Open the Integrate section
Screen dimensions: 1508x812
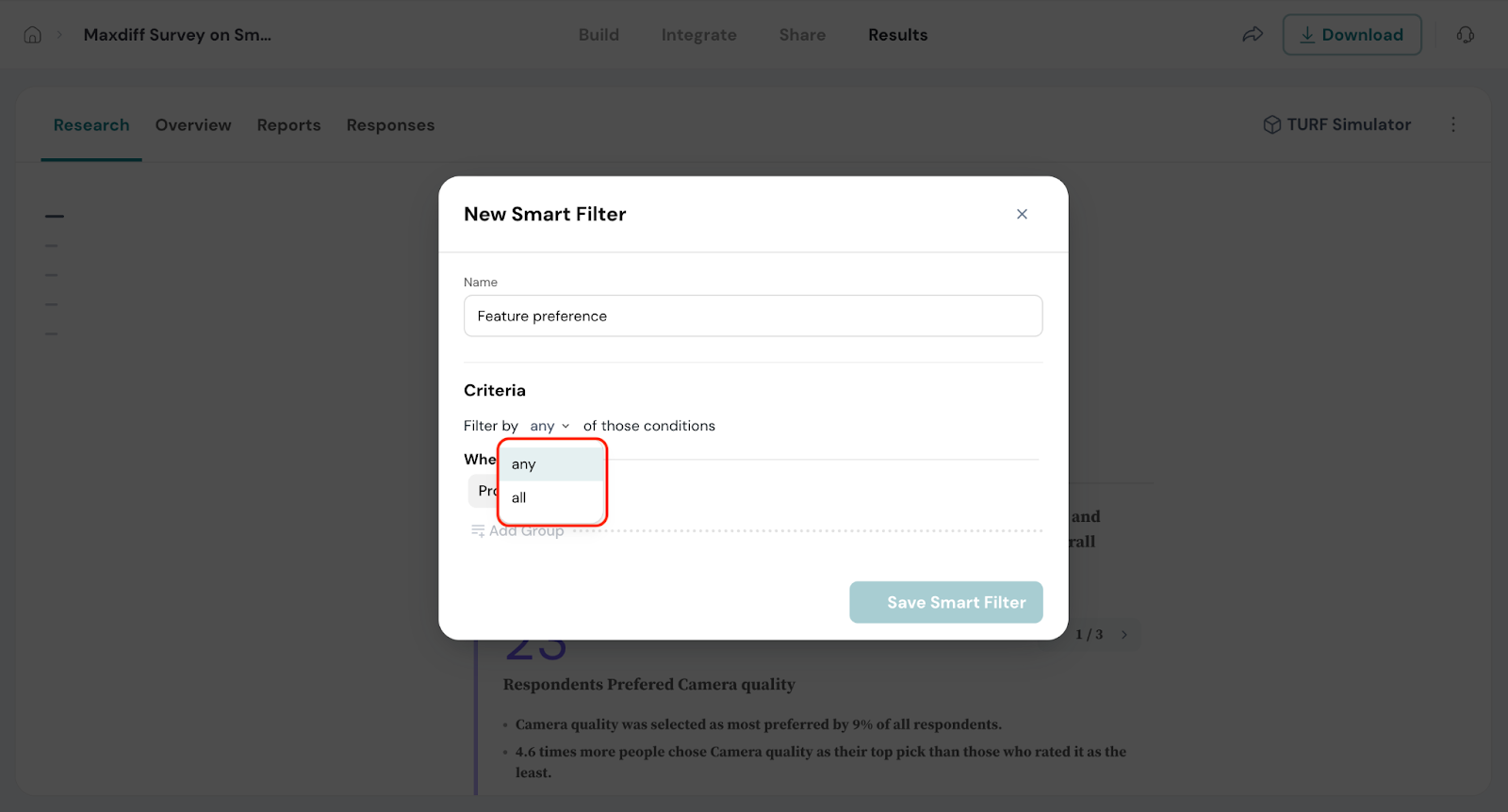698,35
